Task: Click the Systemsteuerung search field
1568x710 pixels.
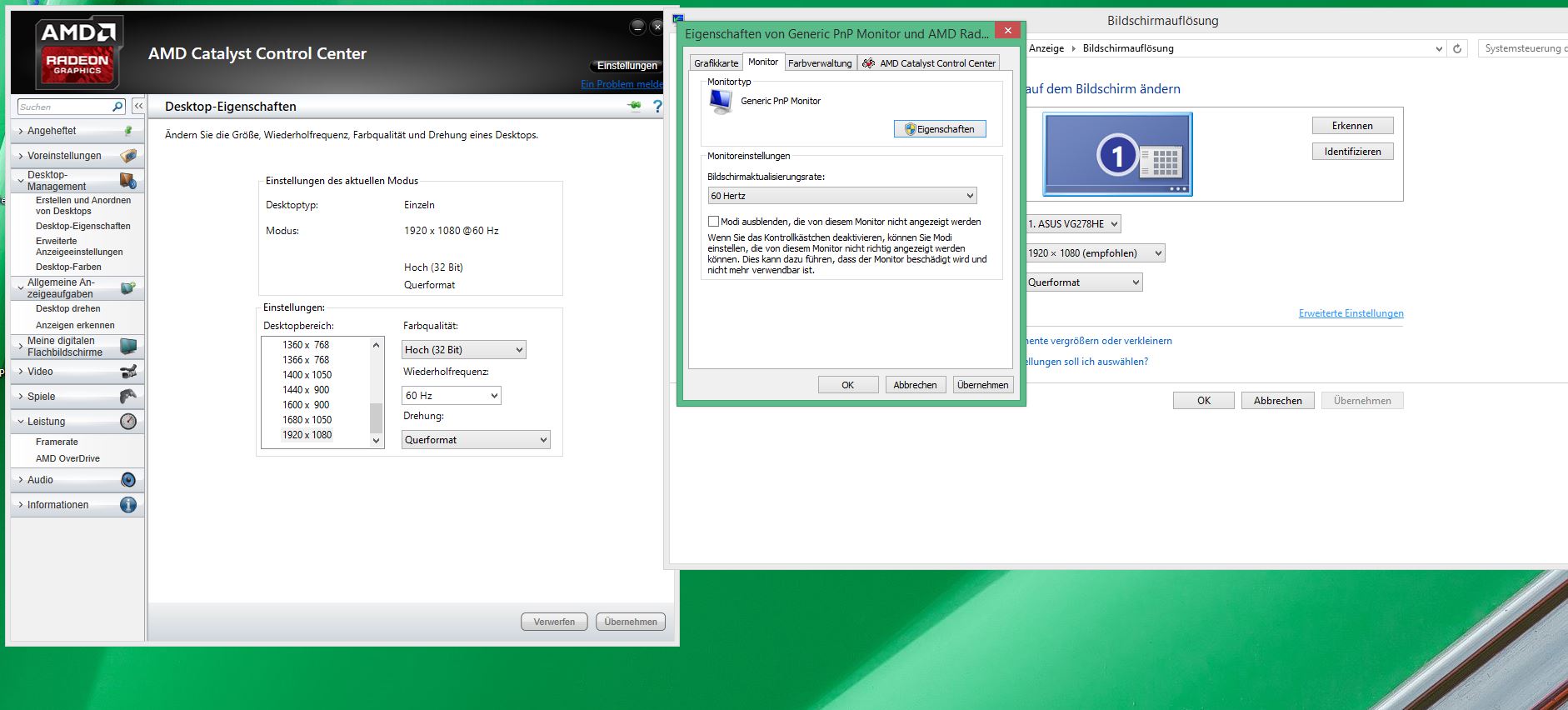Action: click(x=1523, y=48)
